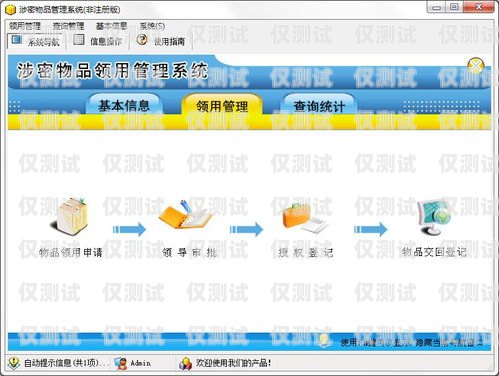
Task: Open 自动提示信息 (共1项) status entry
Action: (66, 363)
